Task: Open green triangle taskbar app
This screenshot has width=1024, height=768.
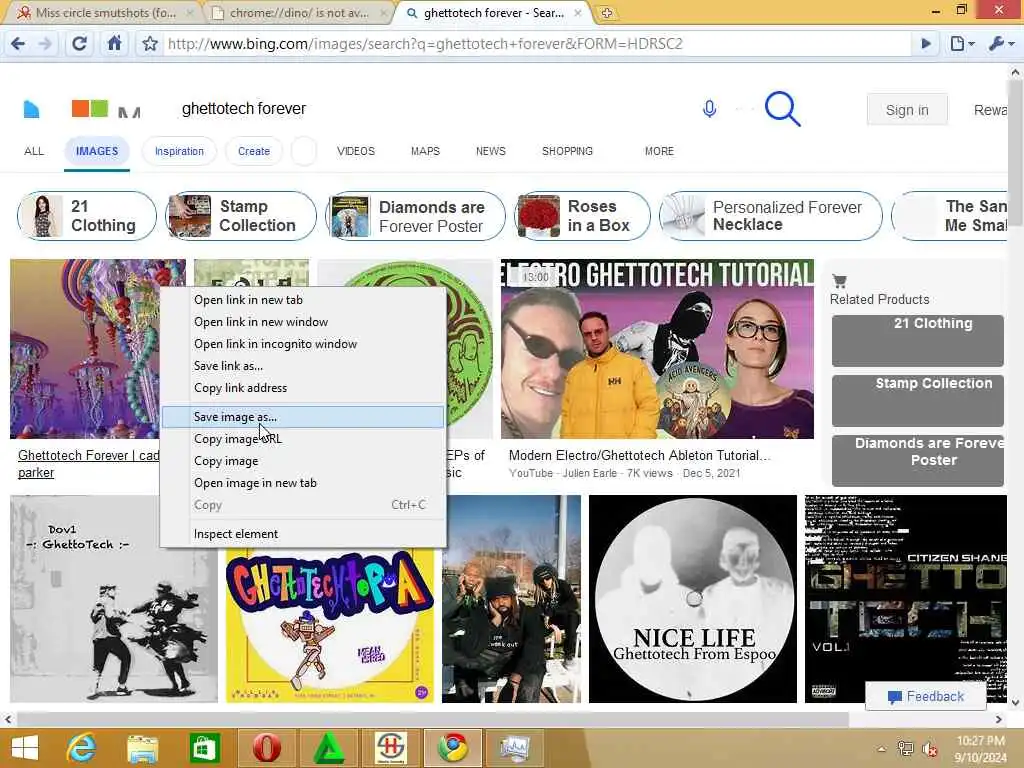Action: (x=329, y=748)
